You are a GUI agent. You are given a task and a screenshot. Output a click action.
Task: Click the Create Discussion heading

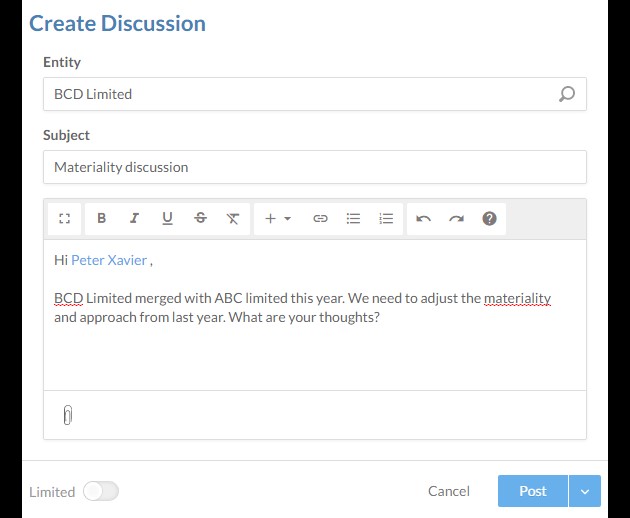[x=117, y=23]
